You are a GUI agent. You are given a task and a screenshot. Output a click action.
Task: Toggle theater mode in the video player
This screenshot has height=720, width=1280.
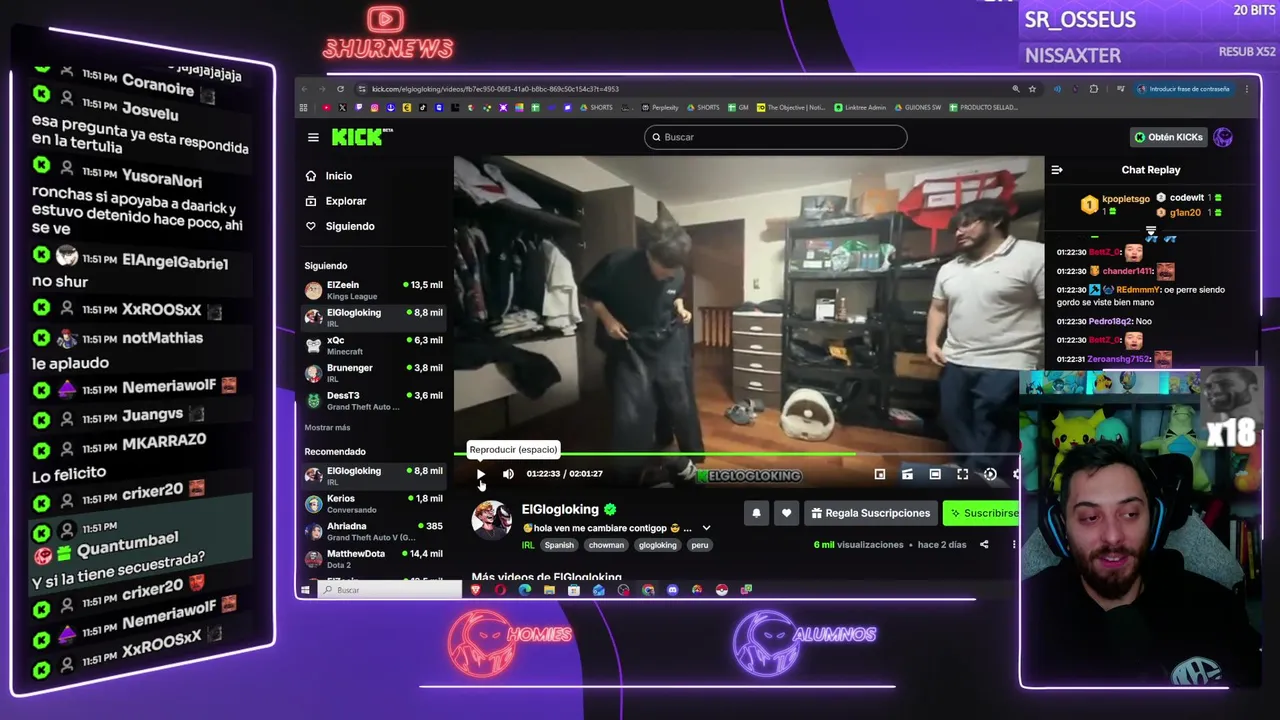[935, 474]
